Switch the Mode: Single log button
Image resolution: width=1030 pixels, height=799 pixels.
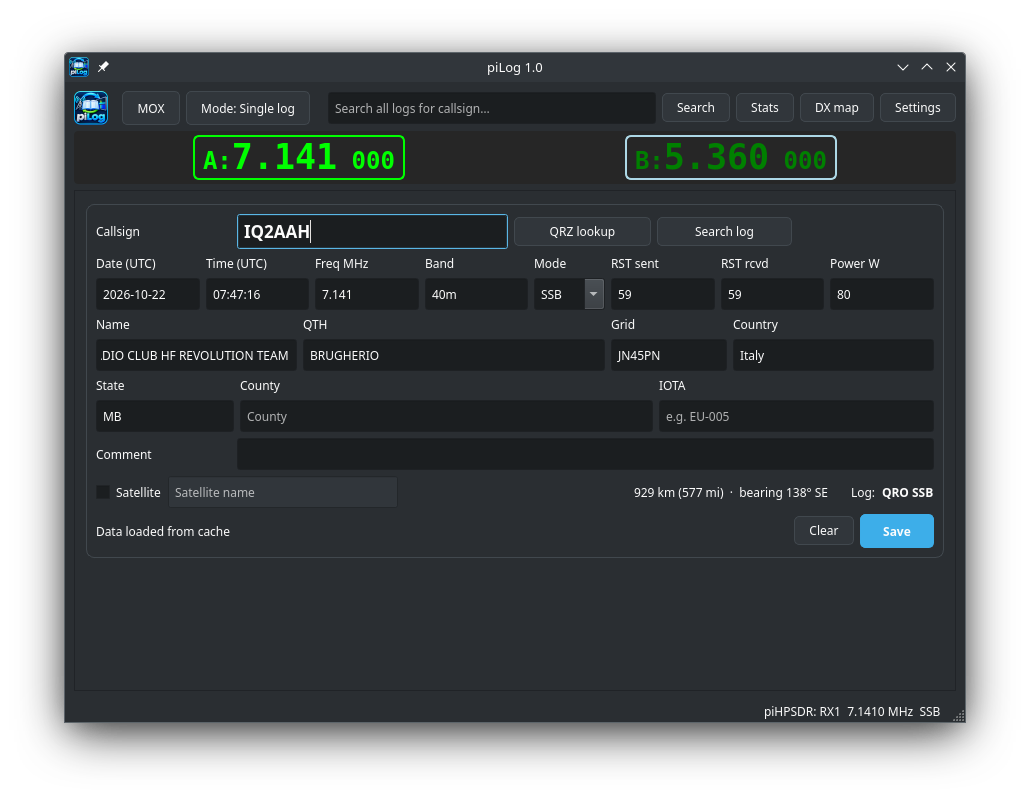(248, 108)
